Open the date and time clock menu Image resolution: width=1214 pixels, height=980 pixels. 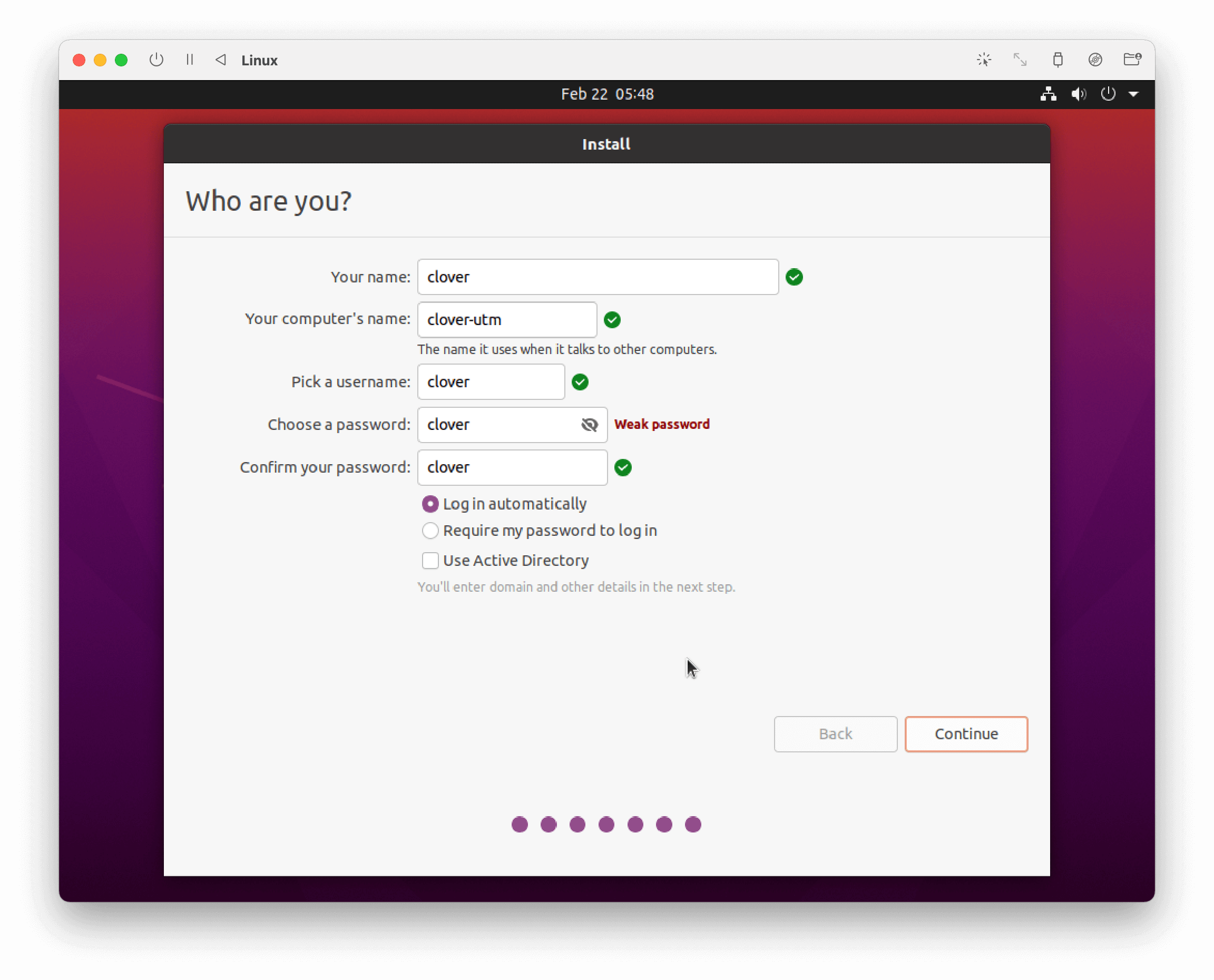tap(608, 94)
